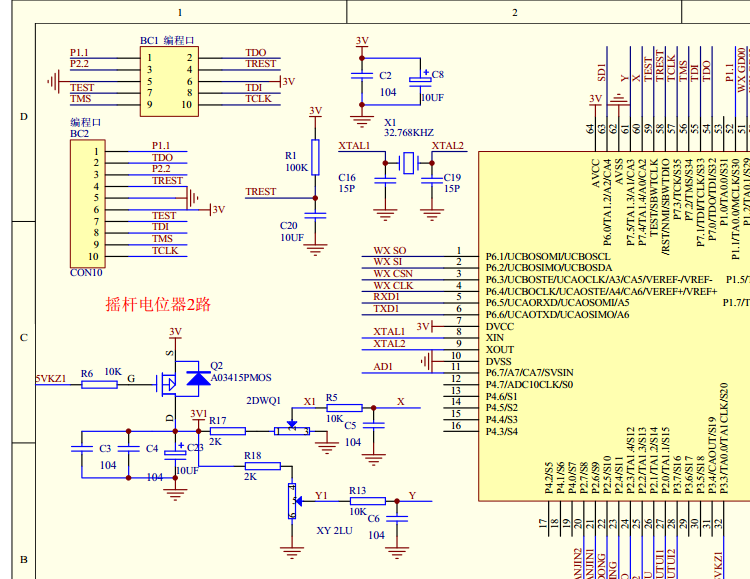750x579 pixels.
Task: Select the R18 resistor symbol
Action: [263, 466]
